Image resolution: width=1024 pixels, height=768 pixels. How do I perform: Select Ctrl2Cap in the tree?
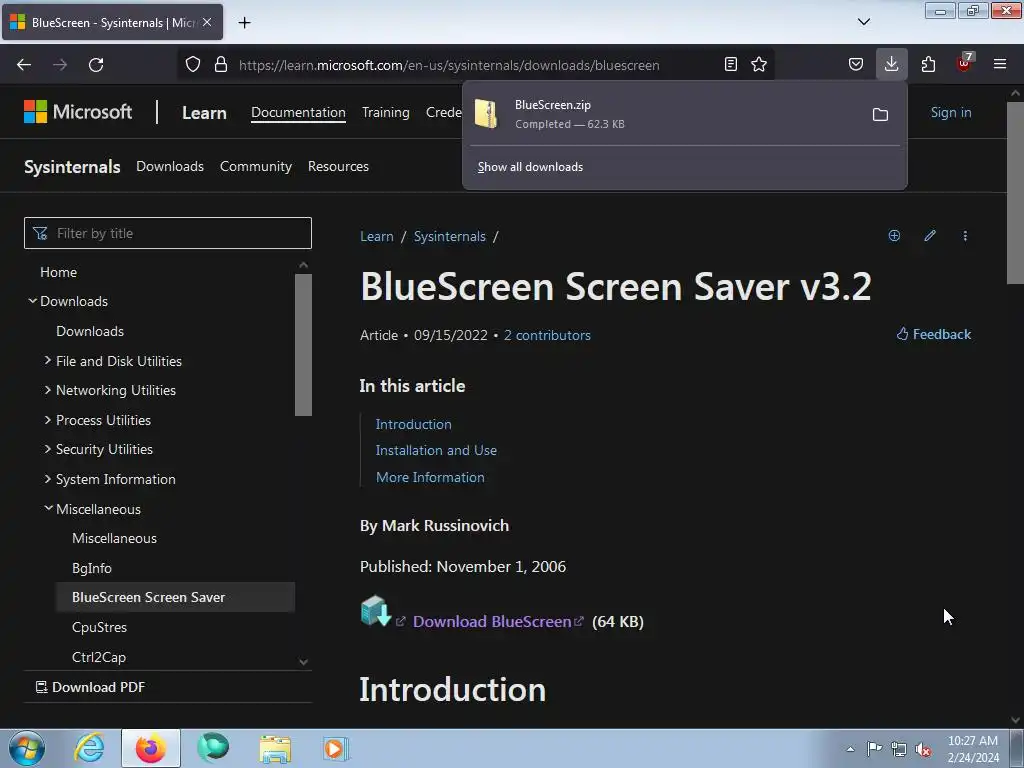pos(99,657)
